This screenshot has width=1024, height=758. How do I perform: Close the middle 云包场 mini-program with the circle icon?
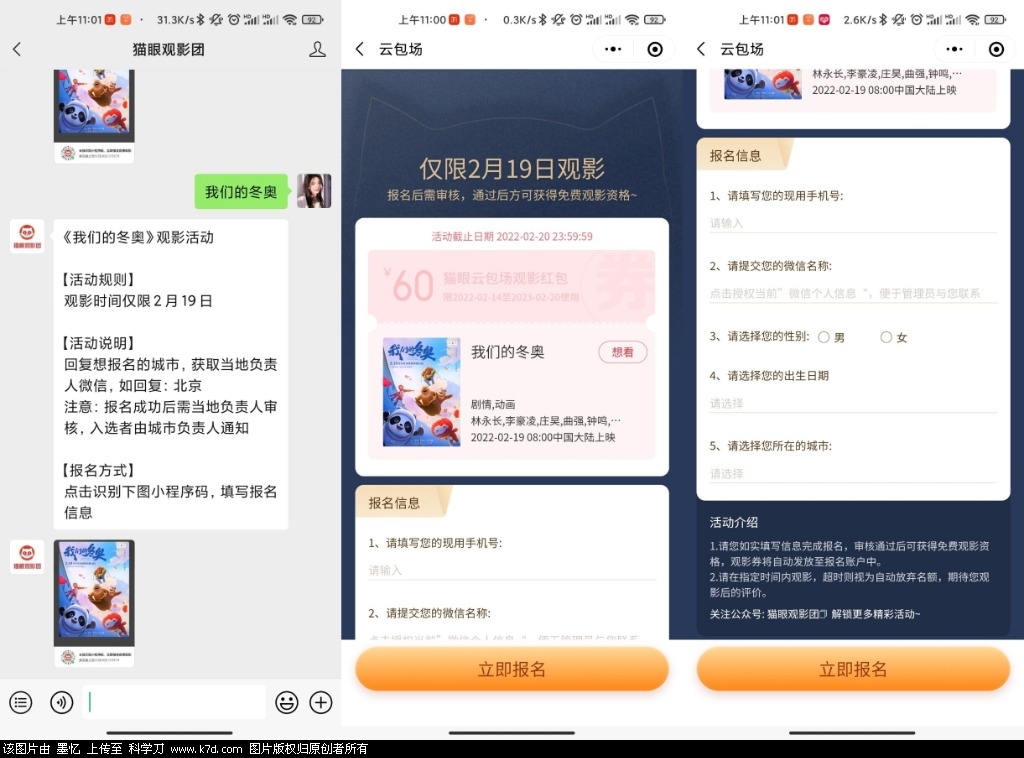point(655,49)
